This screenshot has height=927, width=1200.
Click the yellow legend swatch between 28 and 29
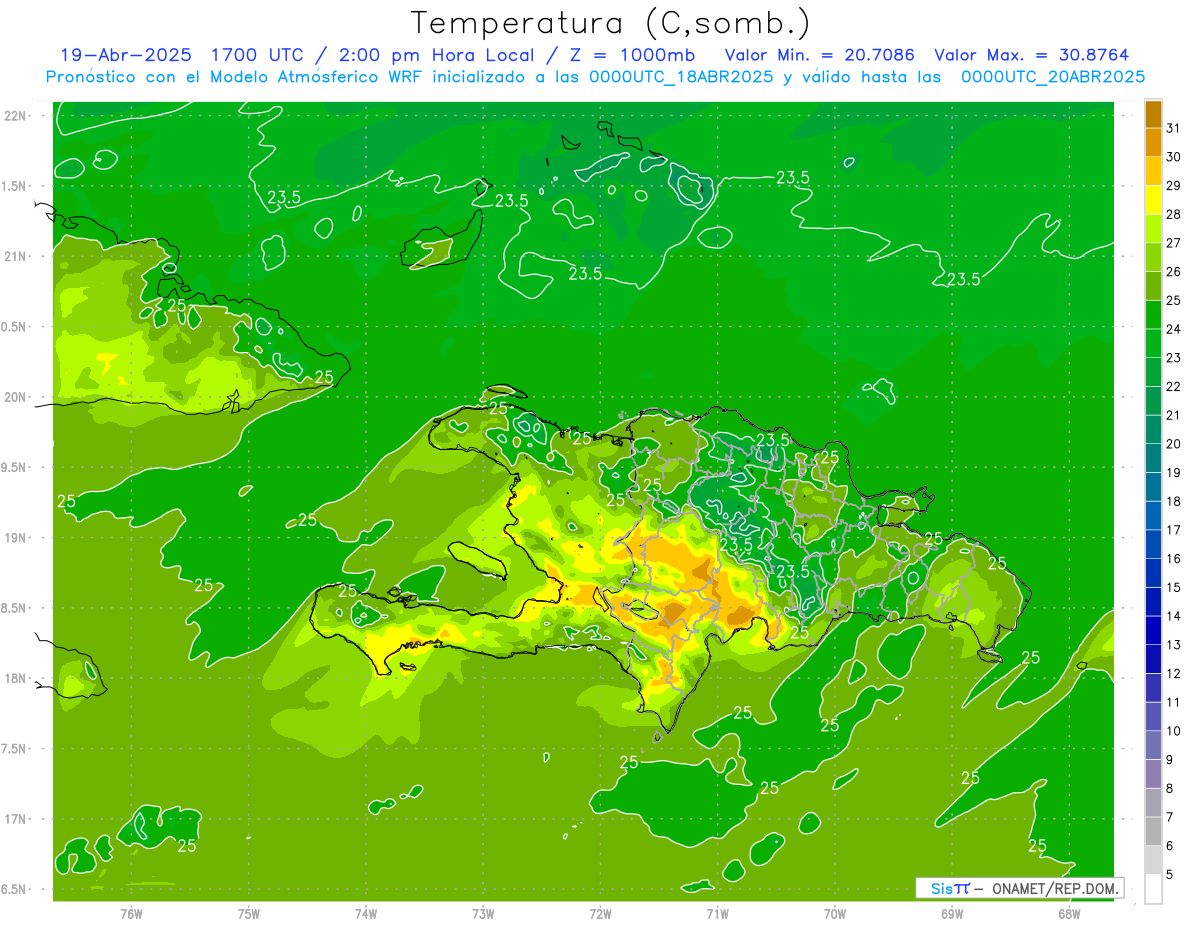point(1153,200)
